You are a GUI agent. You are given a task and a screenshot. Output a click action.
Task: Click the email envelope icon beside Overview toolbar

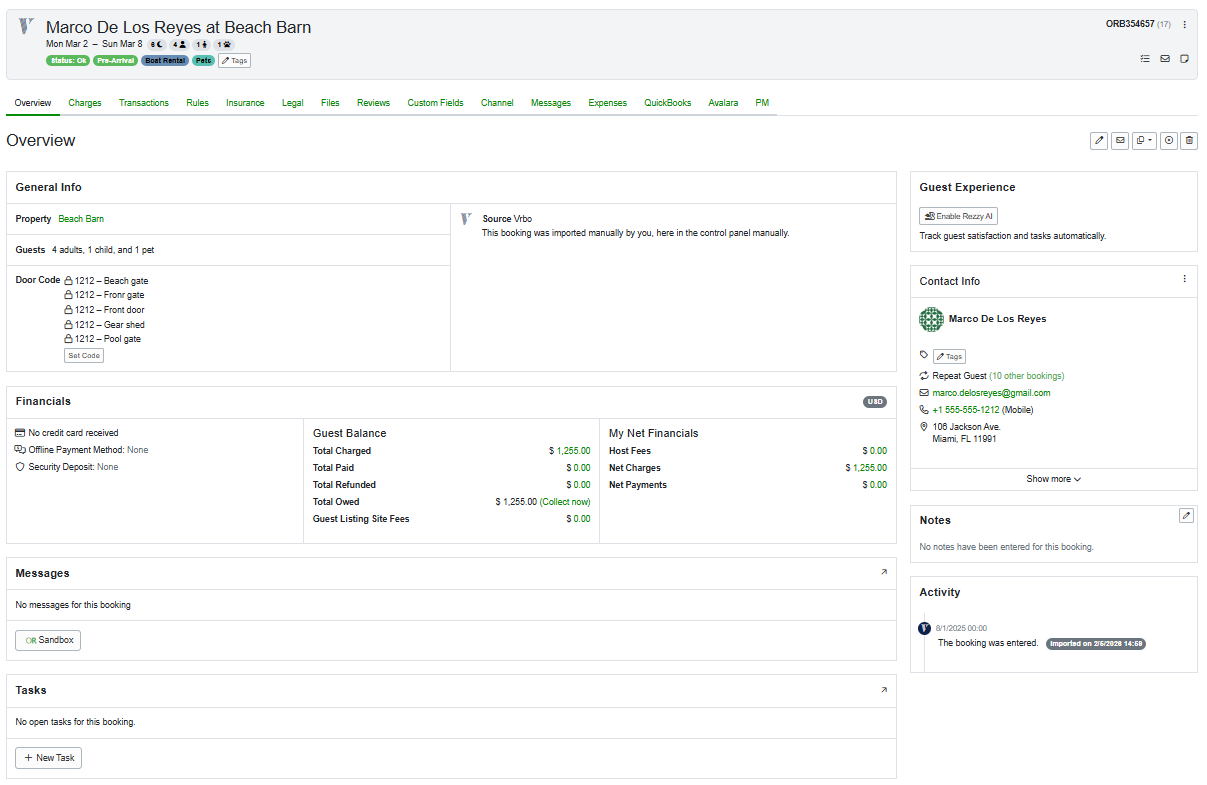coord(1119,140)
